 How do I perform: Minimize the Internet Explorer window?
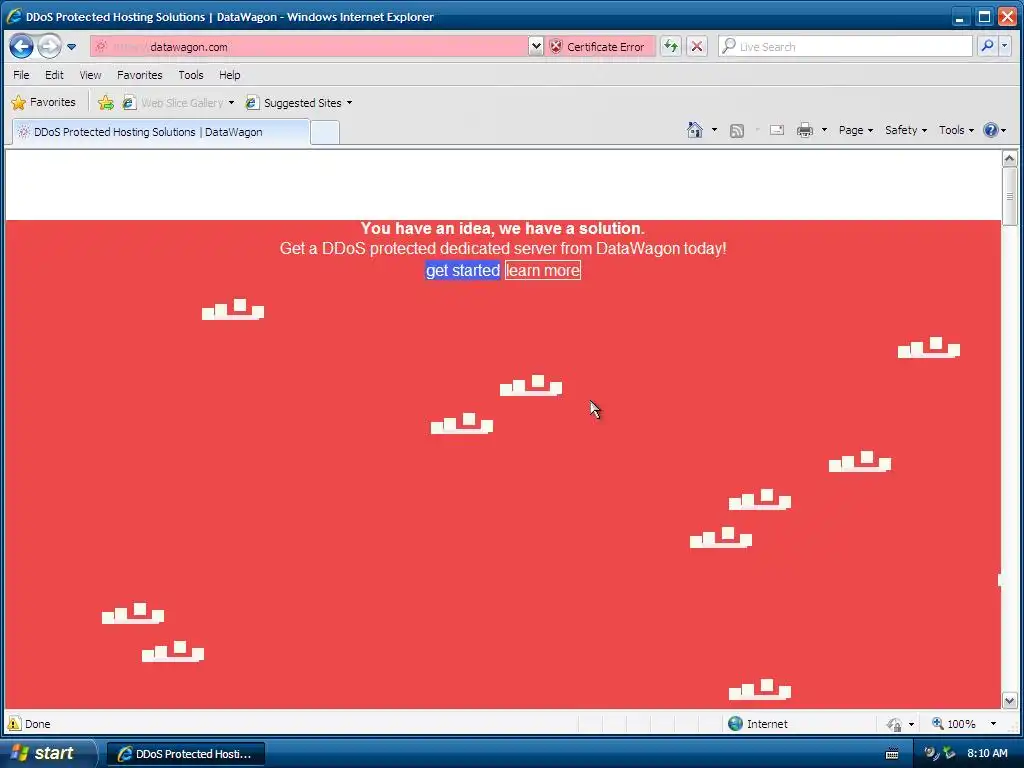coord(959,16)
